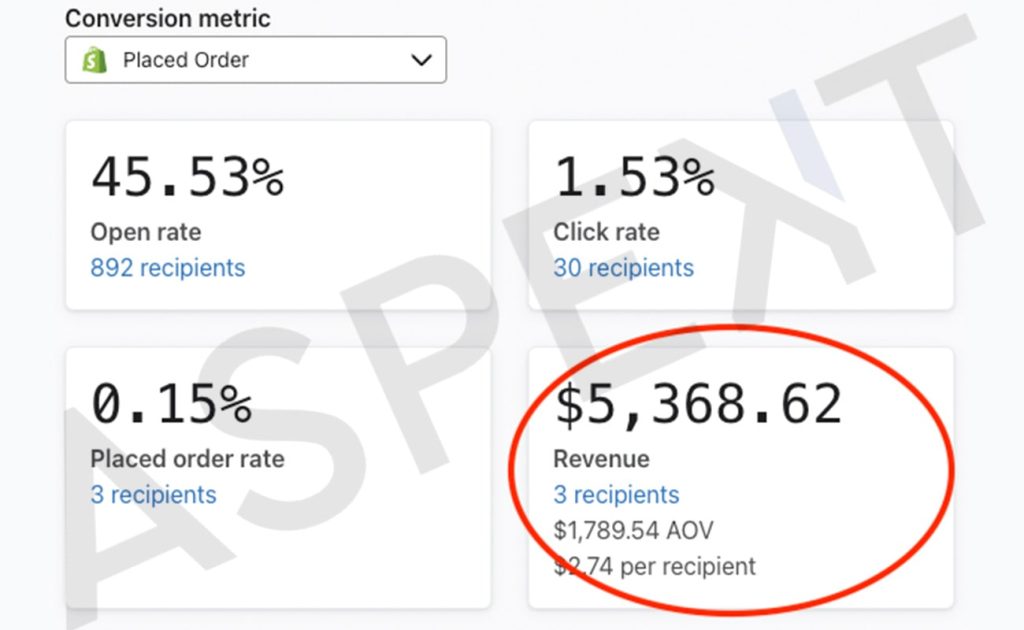Click the $2.74 per recipient text
The image size is (1024, 630).
pos(654,566)
